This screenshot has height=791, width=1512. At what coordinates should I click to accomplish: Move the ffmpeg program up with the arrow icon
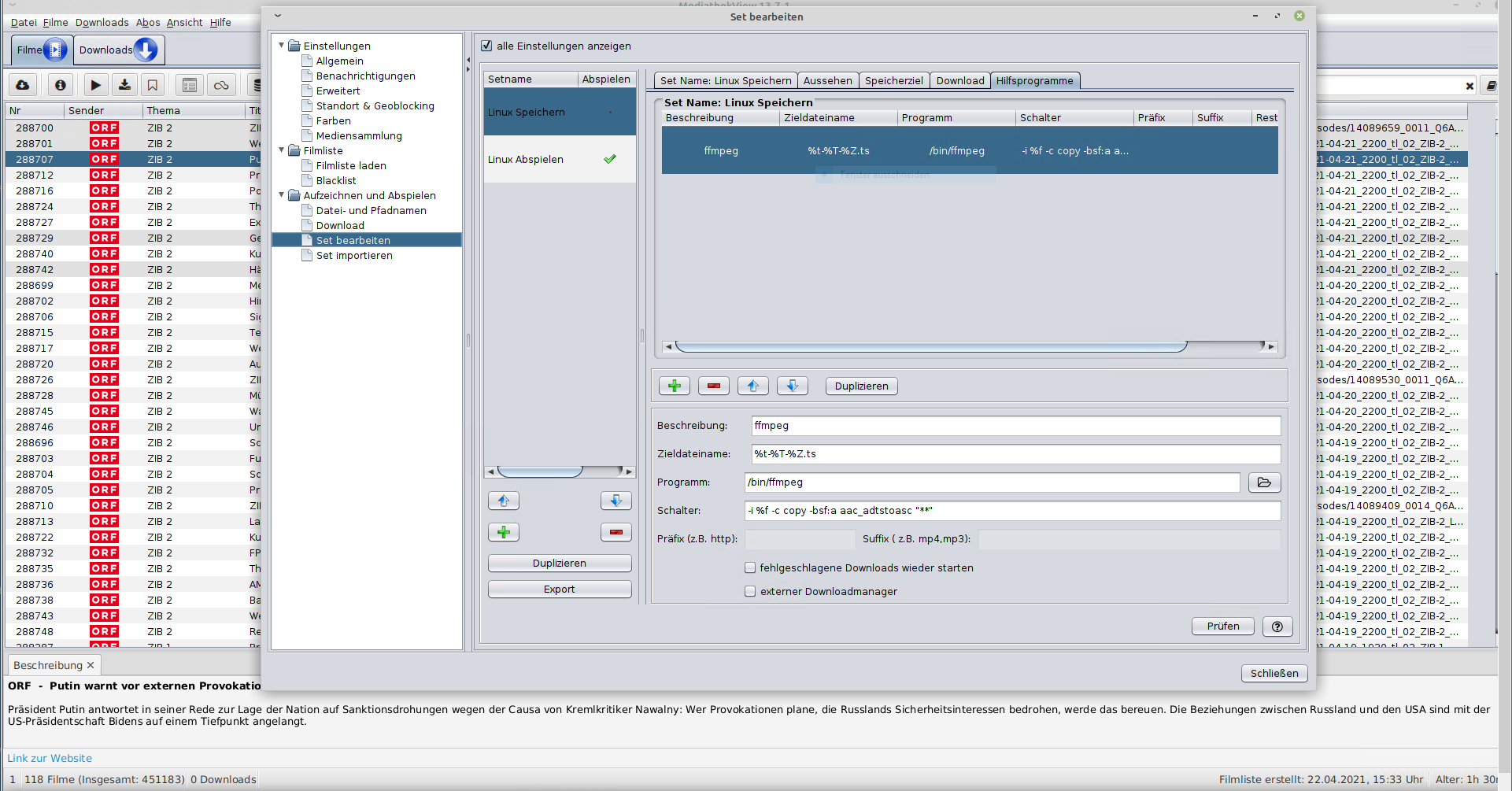(x=752, y=386)
